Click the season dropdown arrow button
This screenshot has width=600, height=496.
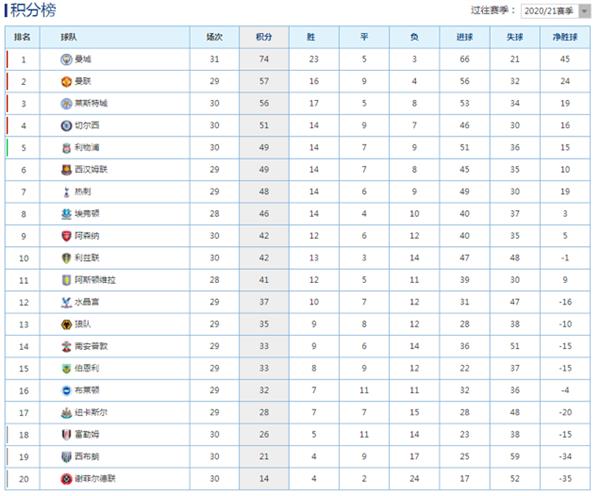[584, 11]
